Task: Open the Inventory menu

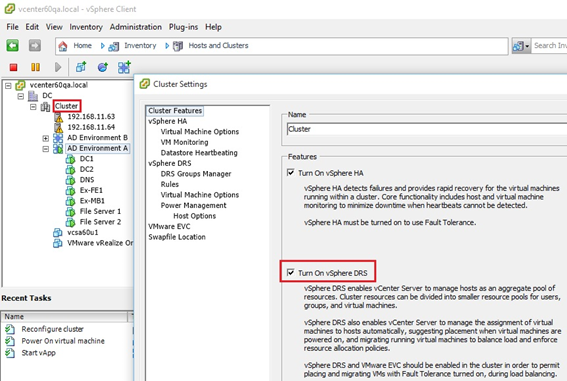Action: pyautogui.click(x=86, y=27)
